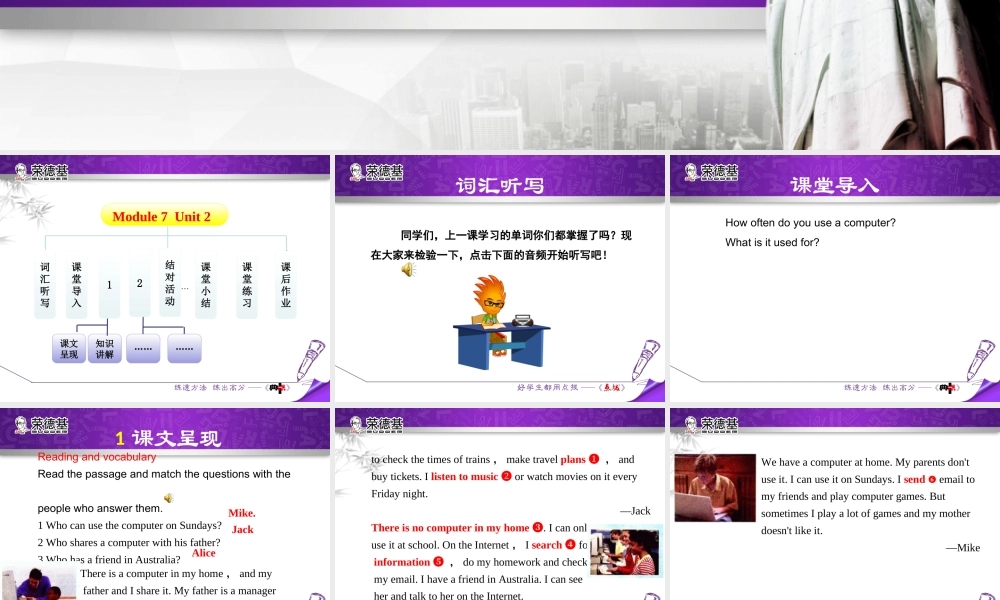
Task: Click the 结对活动 navigation box
Action: [170, 284]
